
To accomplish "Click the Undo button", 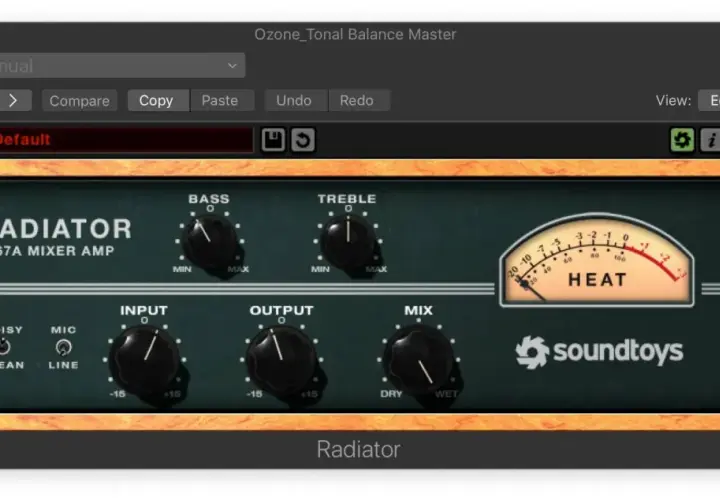I will (294, 101).
